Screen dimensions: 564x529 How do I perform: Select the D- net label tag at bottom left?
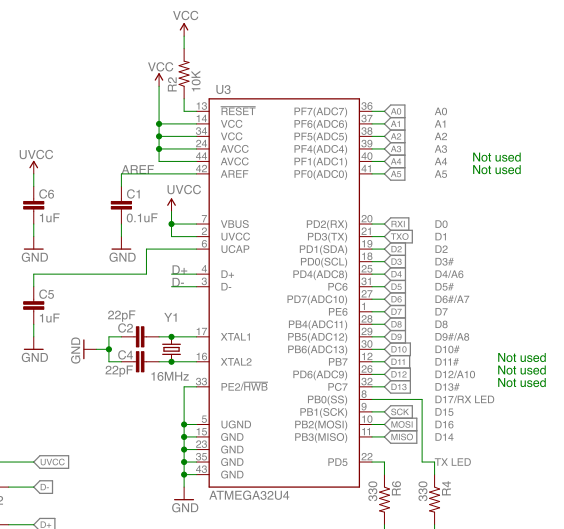coord(43,487)
